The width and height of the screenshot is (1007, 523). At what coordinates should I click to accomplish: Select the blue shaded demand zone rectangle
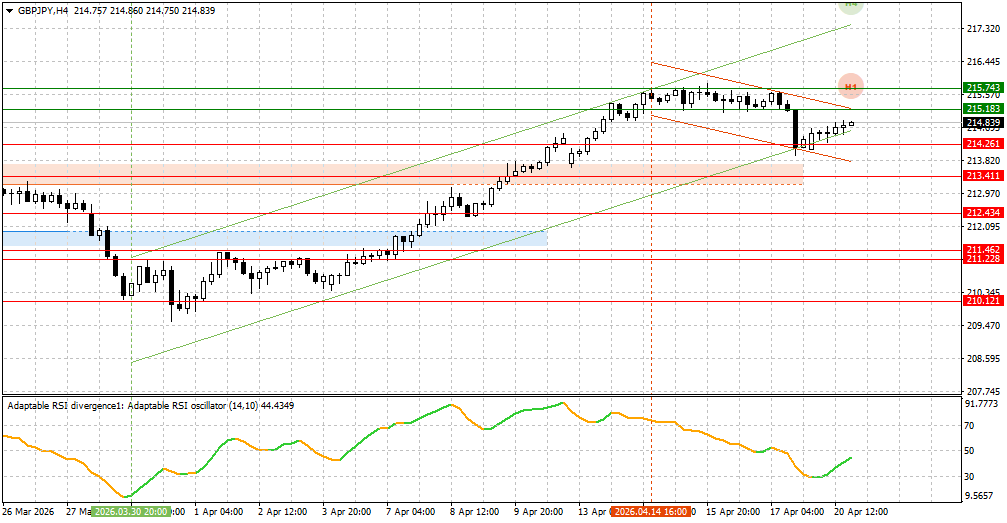pyautogui.click(x=275, y=238)
